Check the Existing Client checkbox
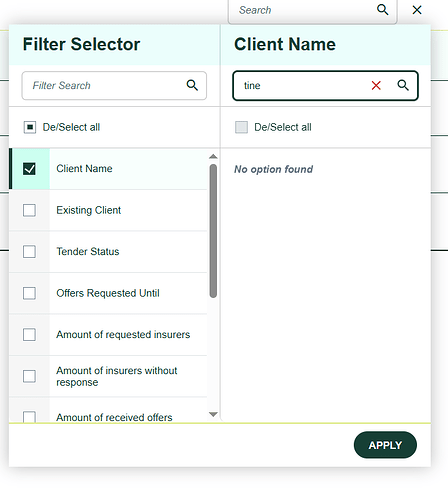Viewport: 448px width, 500px height. [29, 210]
